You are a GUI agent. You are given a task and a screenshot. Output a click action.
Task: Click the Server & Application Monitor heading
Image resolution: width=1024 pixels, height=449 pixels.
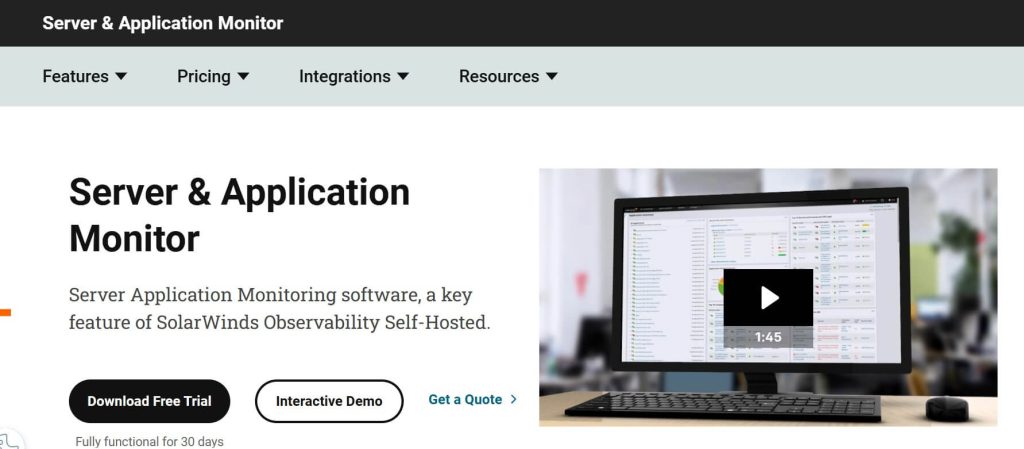pos(239,215)
